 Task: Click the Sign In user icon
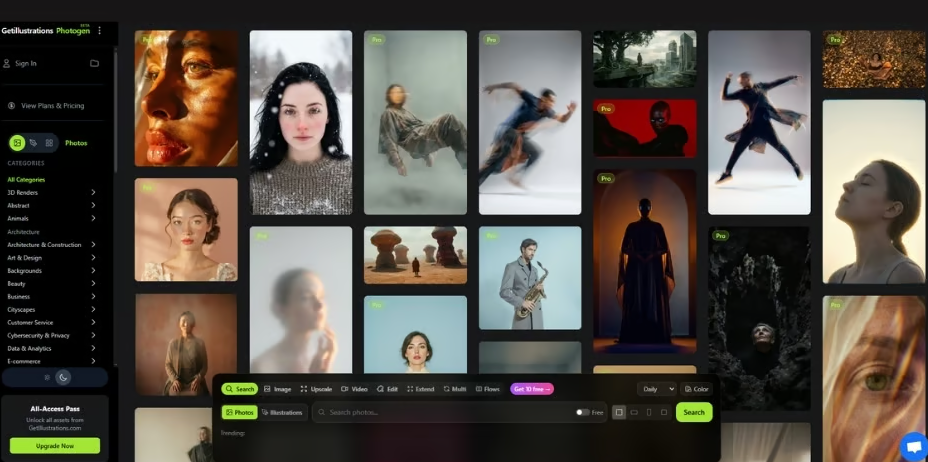pos(7,63)
